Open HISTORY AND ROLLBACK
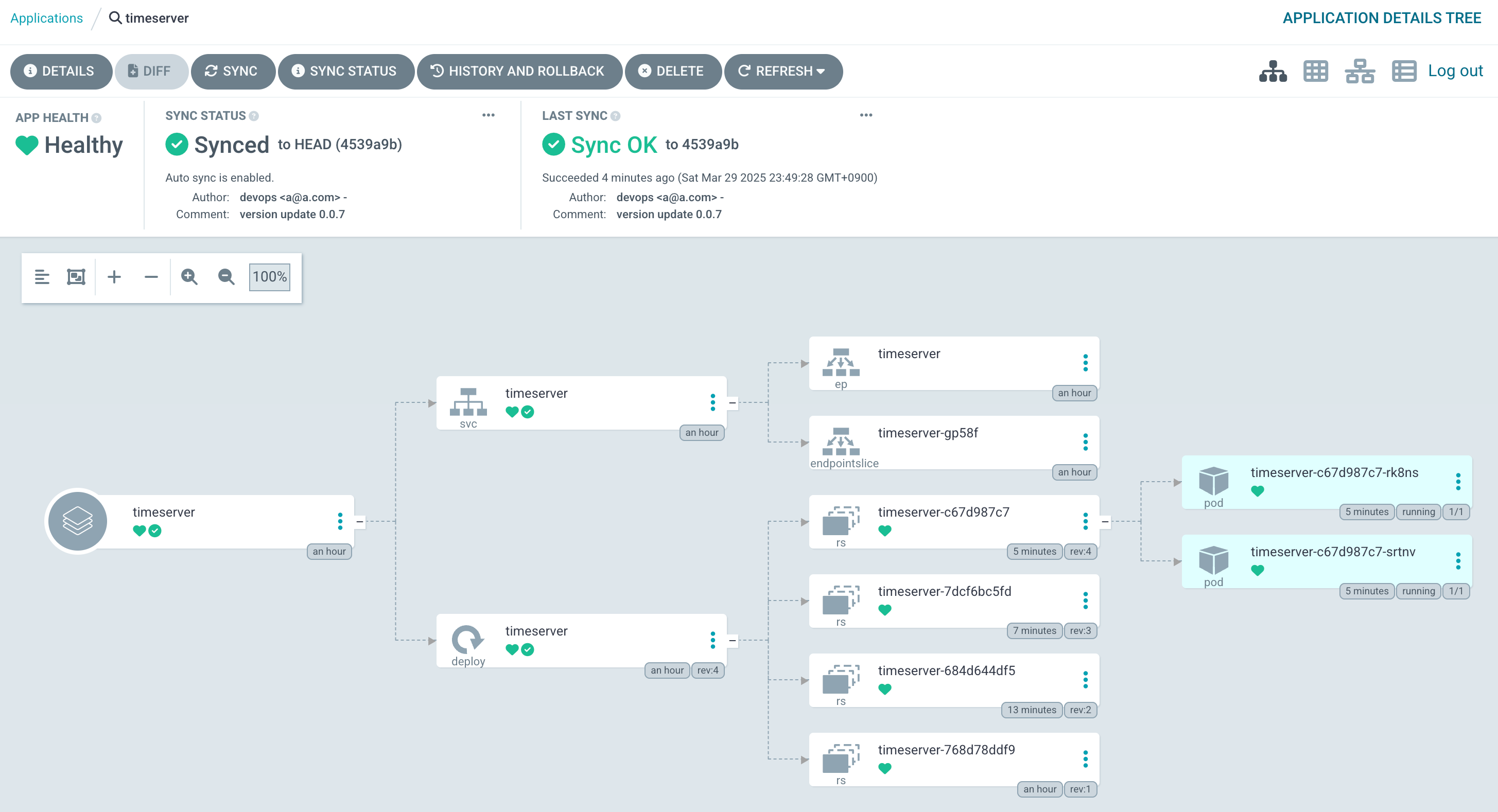The image size is (1498, 812). 519,72
